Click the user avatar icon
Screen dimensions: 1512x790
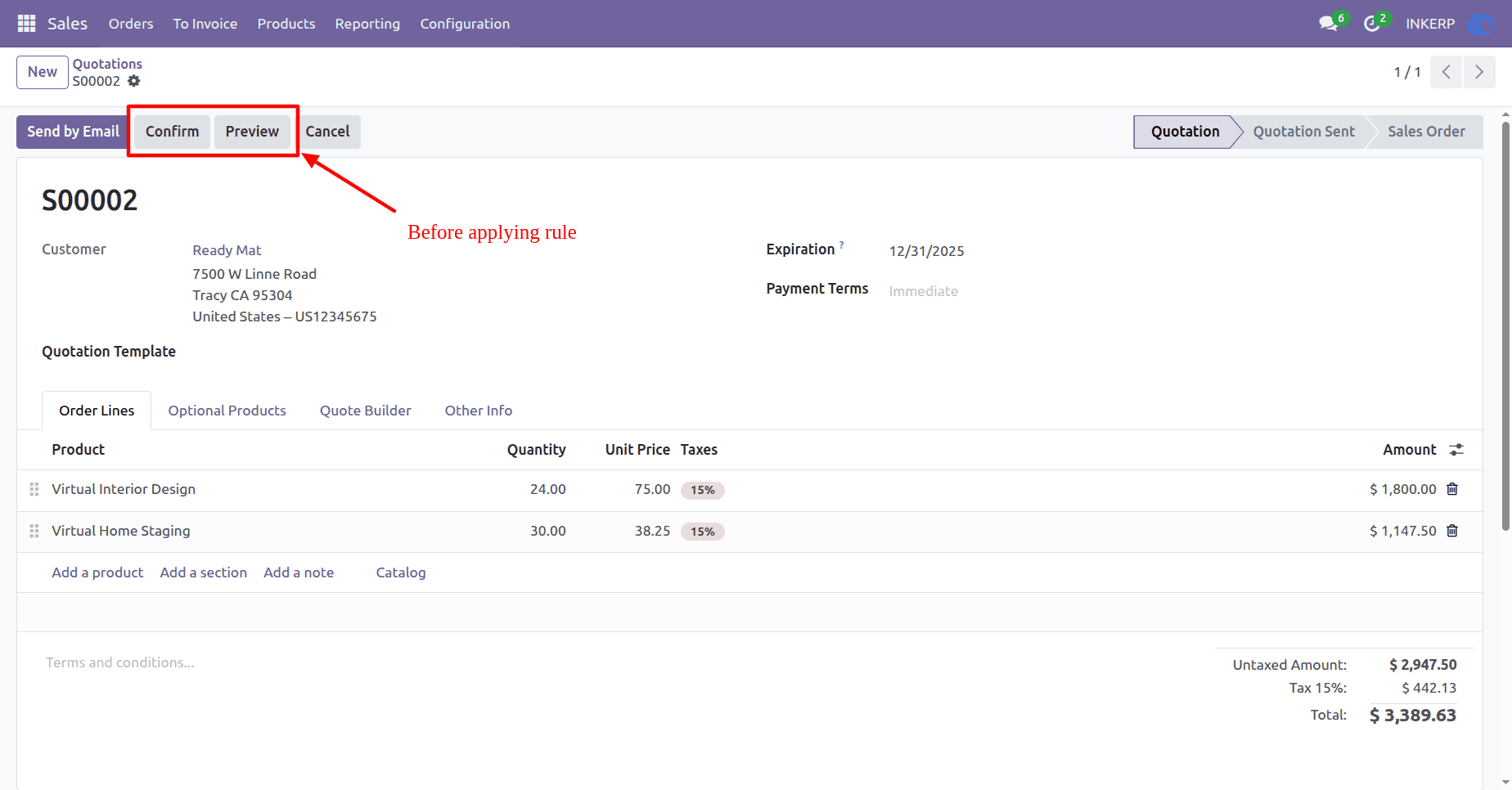click(1481, 24)
